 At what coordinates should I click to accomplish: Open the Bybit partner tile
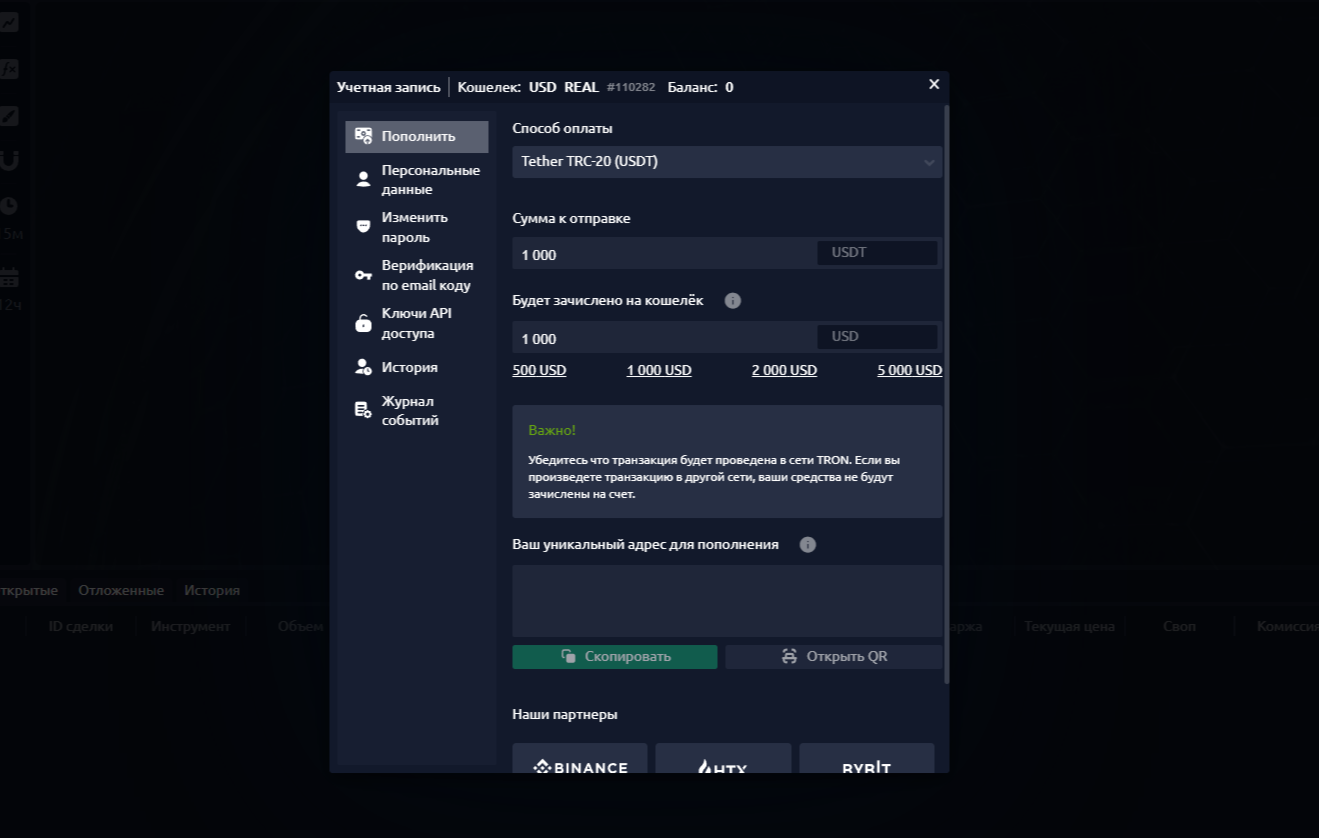click(867, 758)
